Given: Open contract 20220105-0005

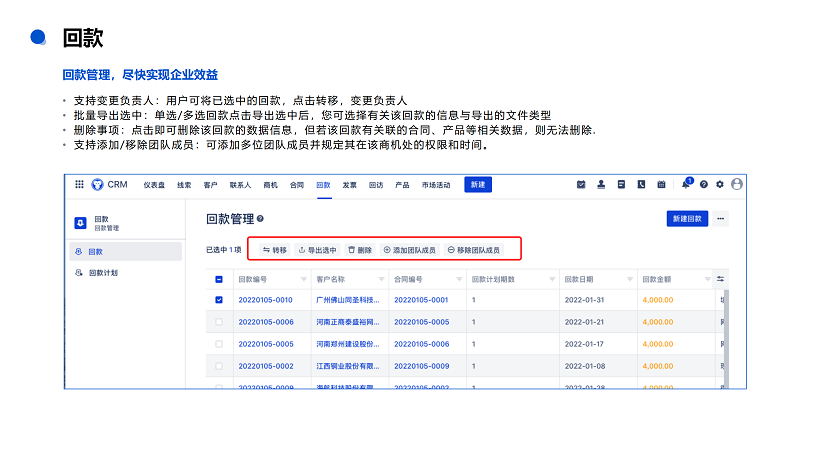Looking at the screenshot, I should pyautogui.click(x=422, y=322).
